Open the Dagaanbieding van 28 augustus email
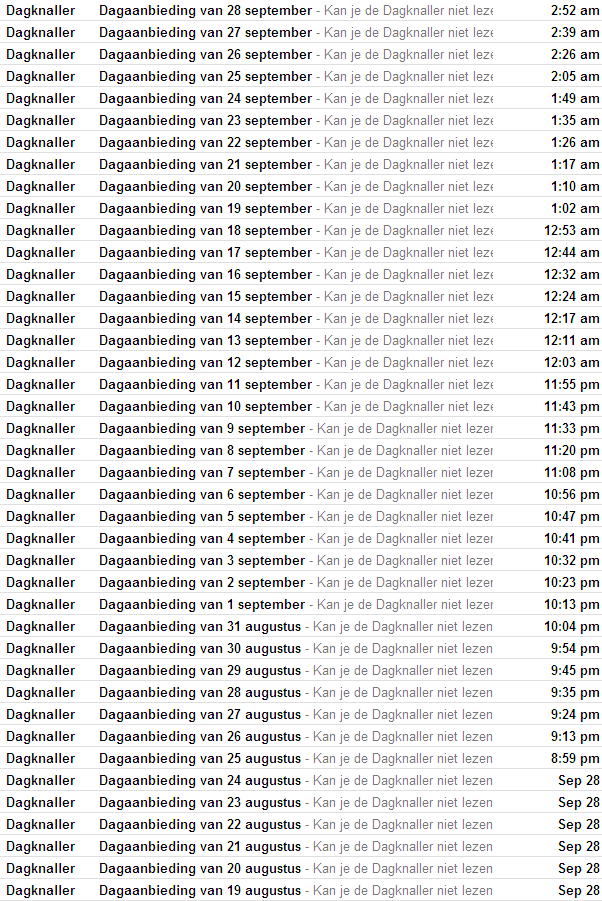This screenshot has height=901, width=602. pyautogui.click(x=301, y=692)
